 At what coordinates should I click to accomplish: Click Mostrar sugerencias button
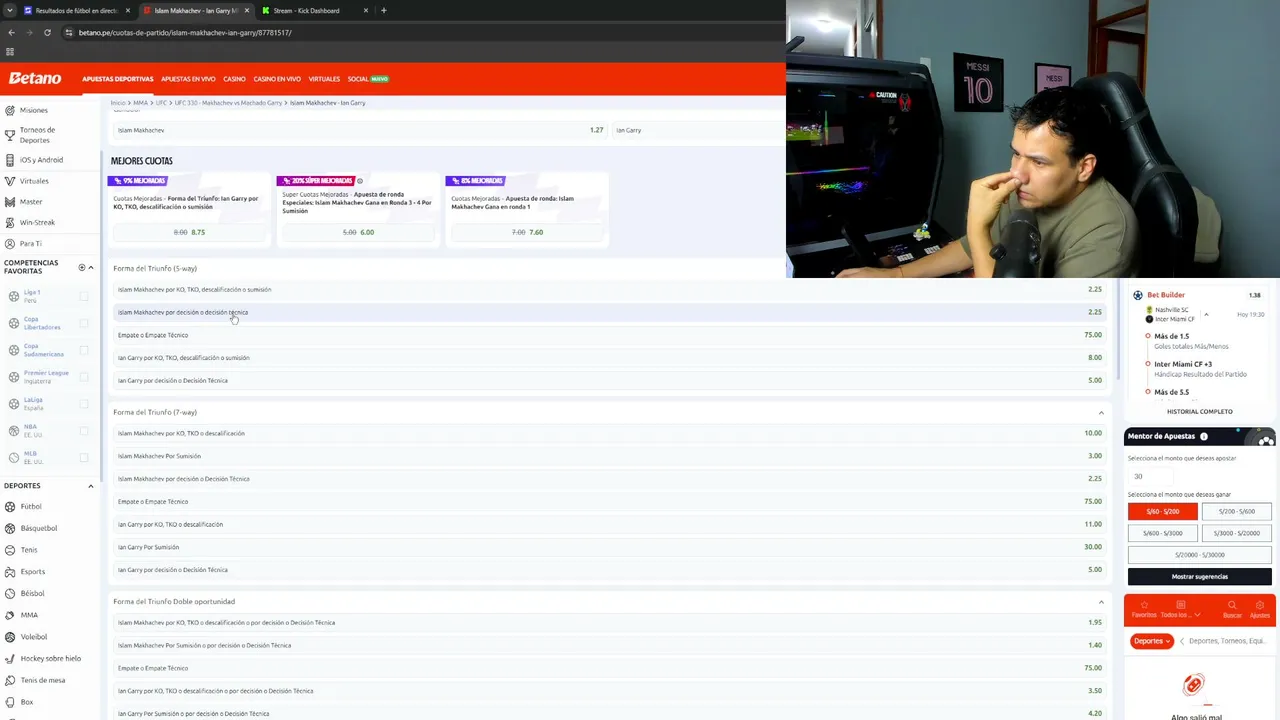coord(1199,577)
